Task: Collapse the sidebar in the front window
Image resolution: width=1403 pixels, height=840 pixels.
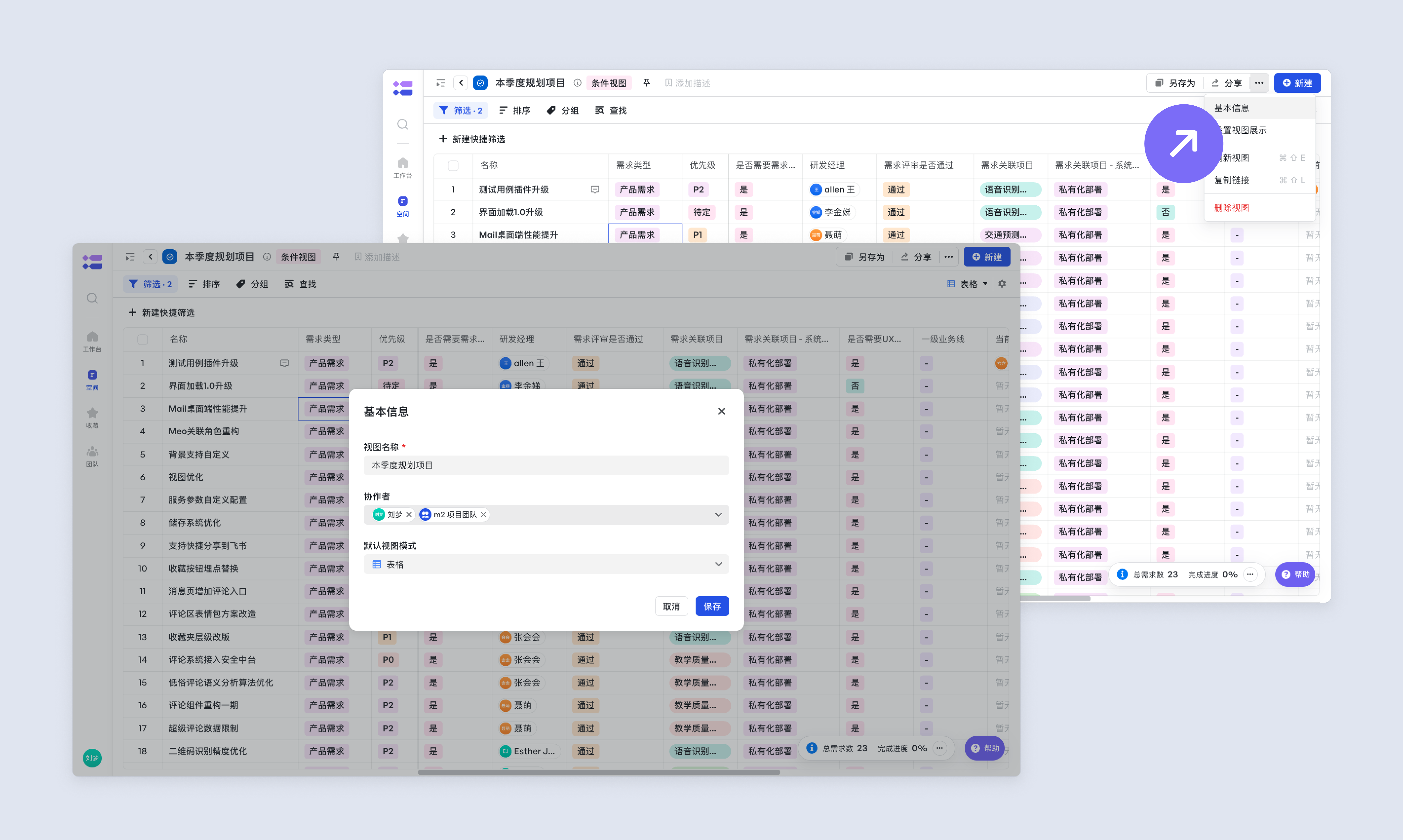Action: pyautogui.click(x=130, y=257)
